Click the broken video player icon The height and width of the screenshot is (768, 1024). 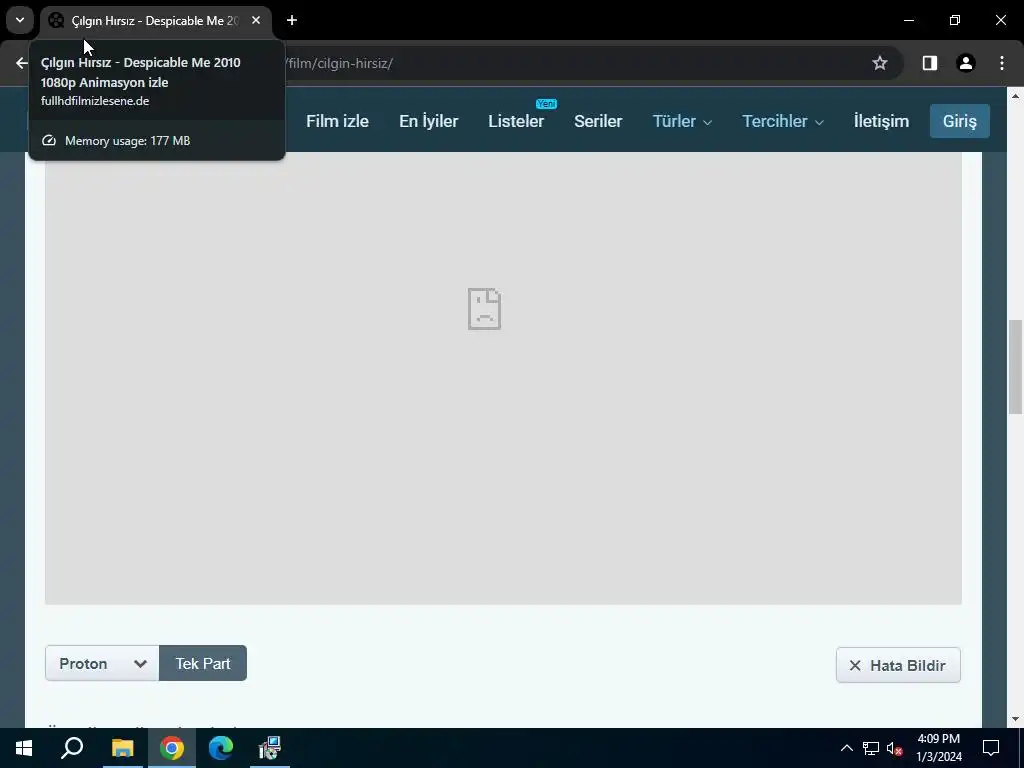[x=485, y=309]
